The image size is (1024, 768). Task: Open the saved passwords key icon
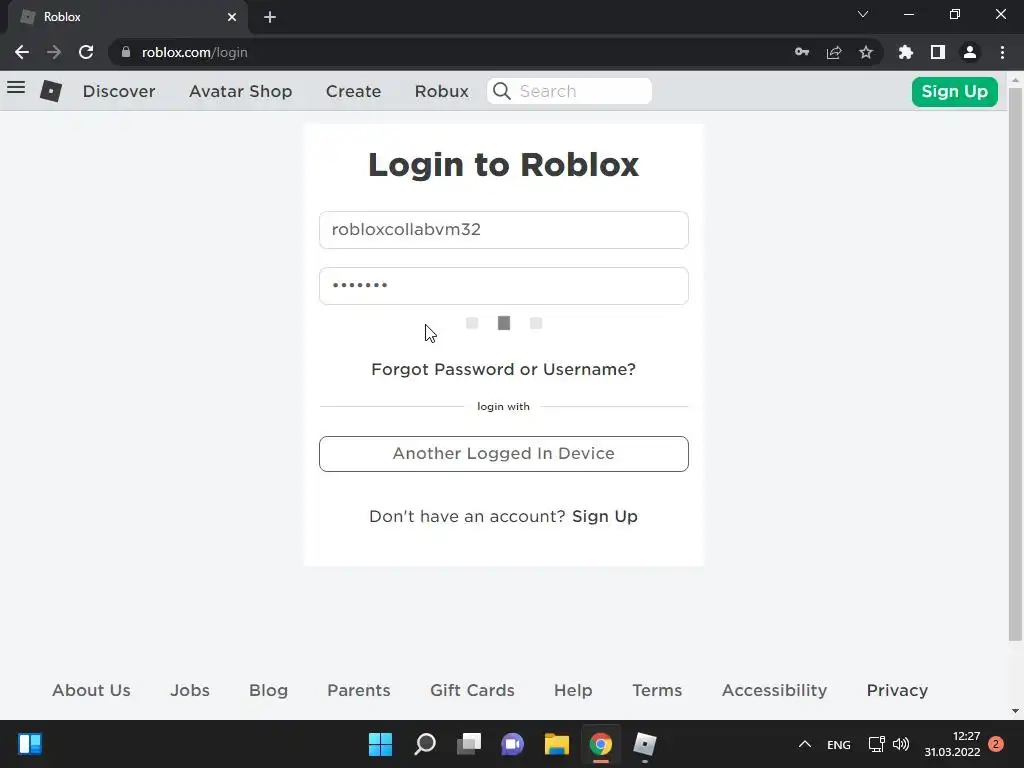pos(802,52)
